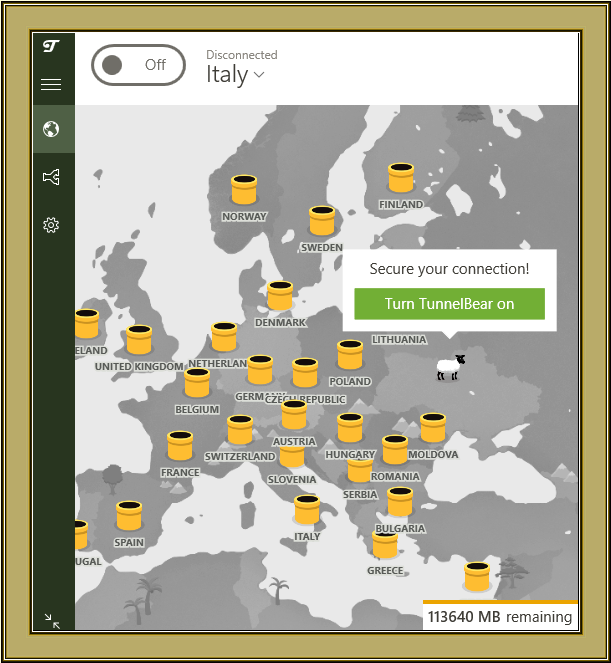Toggle the VPN Off switch on
The width and height of the screenshot is (611, 663).
(138, 65)
